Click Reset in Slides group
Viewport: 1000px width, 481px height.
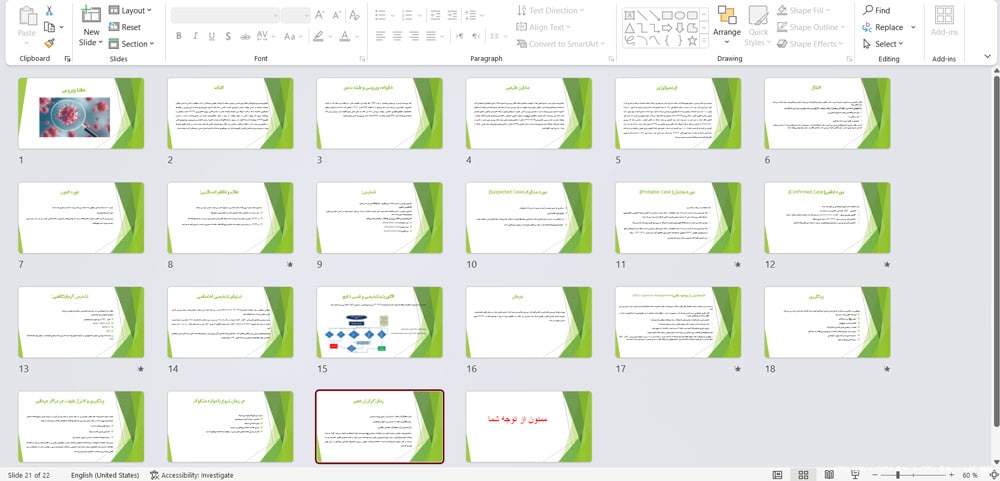(125, 27)
